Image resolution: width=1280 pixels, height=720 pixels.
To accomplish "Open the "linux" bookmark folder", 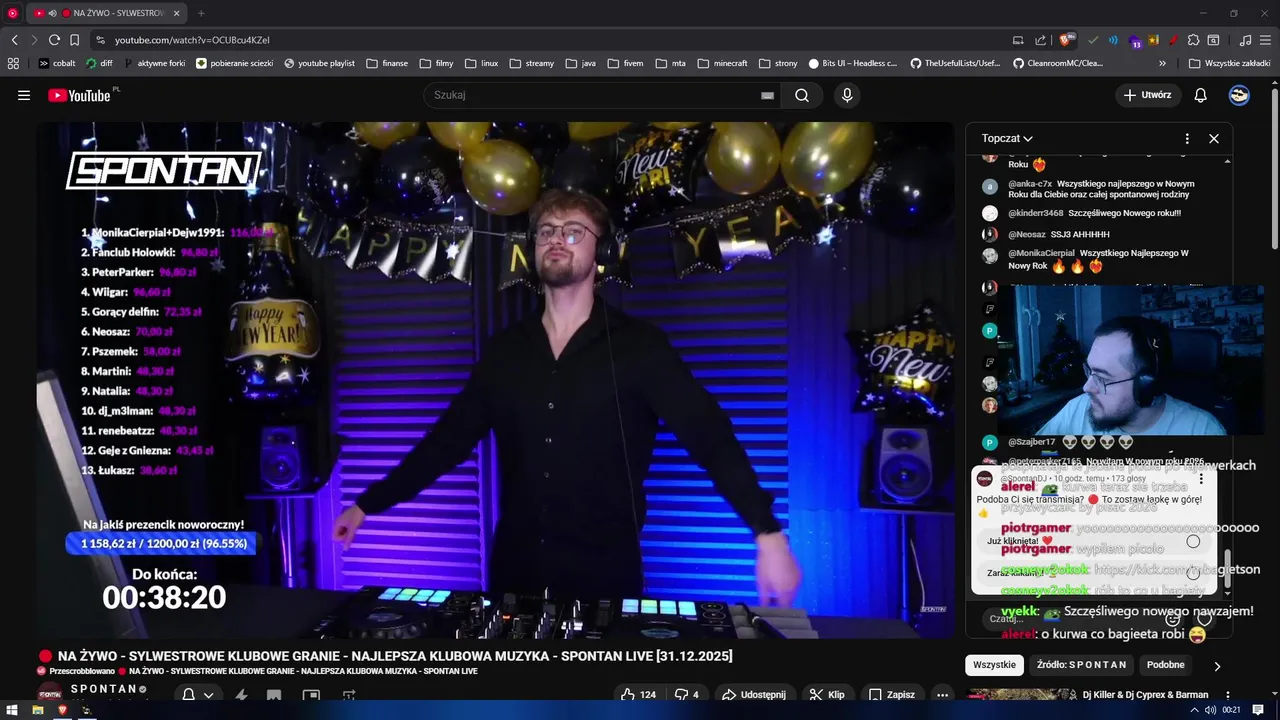I will pos(482,63).
